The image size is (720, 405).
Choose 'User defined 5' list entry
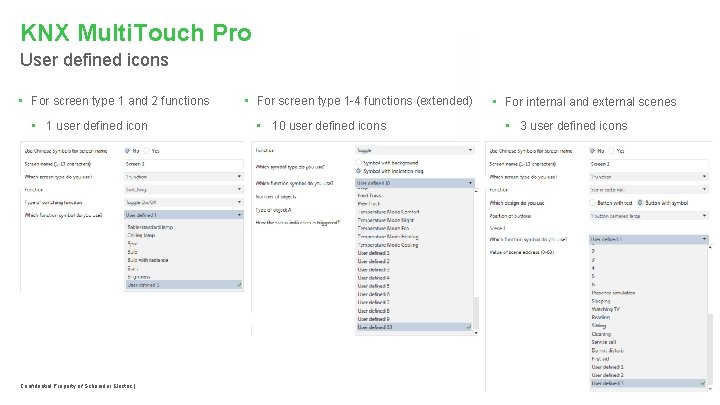click(374, 286)
